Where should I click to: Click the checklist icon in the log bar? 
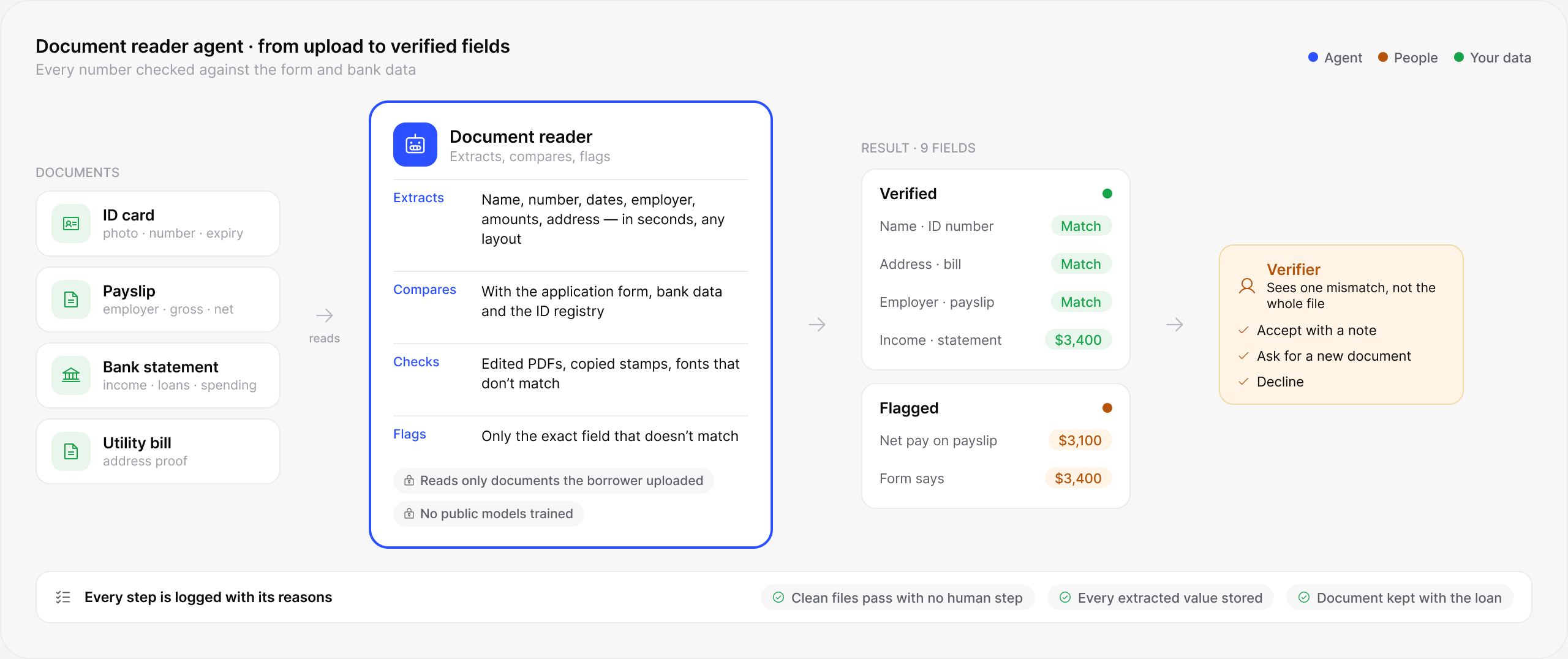pyautogui.click(x=63, y=597)
